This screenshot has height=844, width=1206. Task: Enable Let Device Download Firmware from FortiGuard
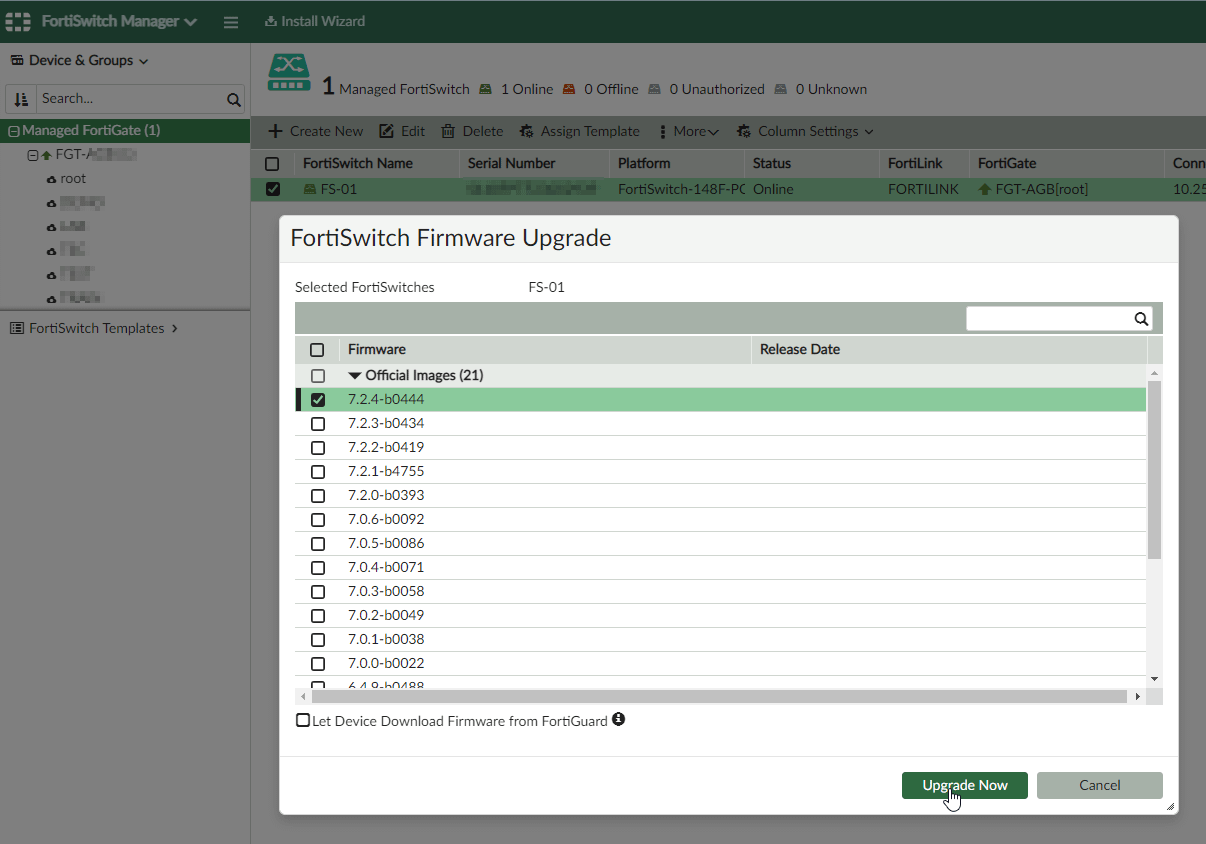(303, 720)
